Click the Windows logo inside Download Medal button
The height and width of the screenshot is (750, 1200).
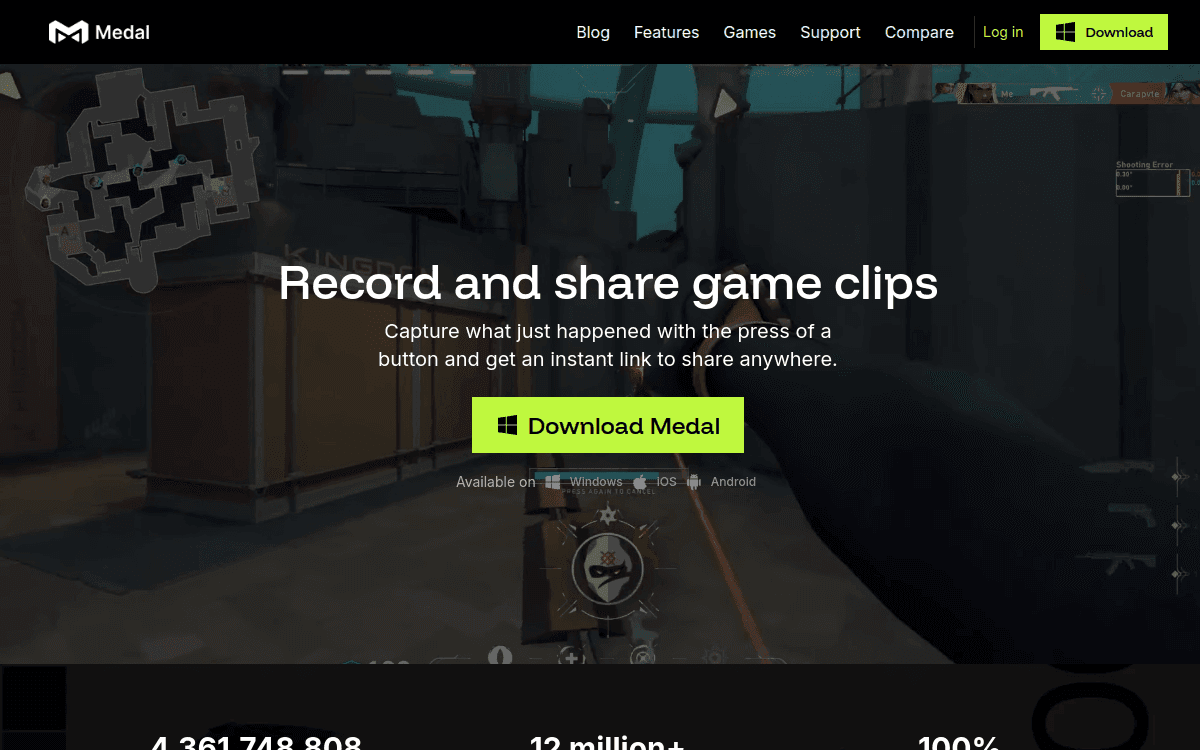click(x=509, y=424)
